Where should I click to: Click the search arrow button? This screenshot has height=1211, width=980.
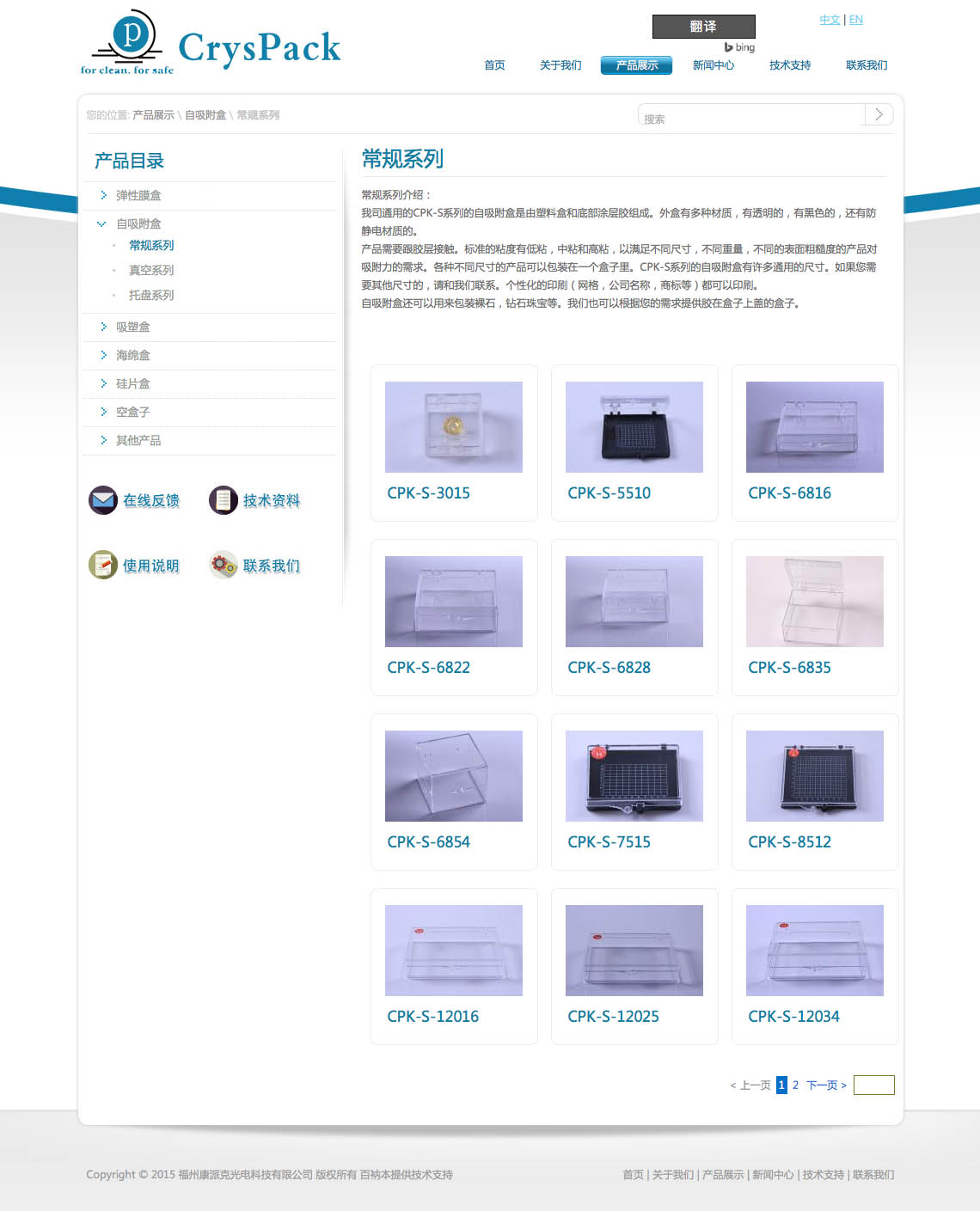tap(879, 114)
